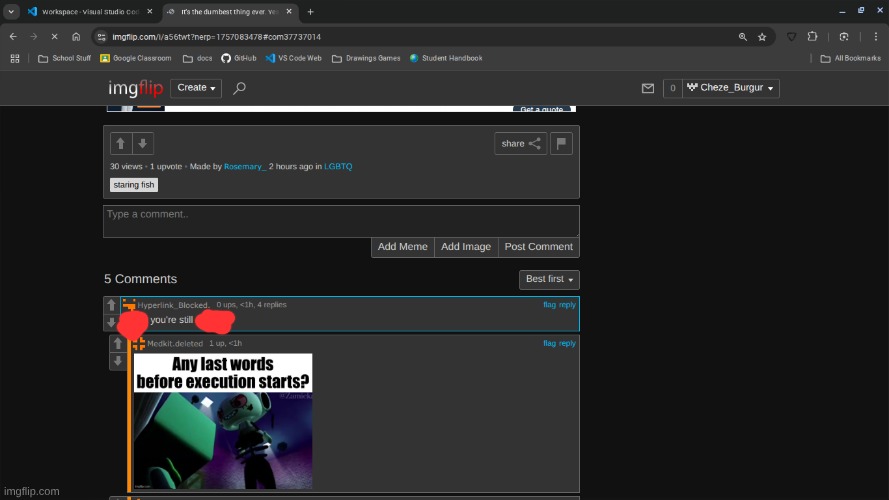
Task: Focus the Type a comment field
Action: click(x=341, y=221)
